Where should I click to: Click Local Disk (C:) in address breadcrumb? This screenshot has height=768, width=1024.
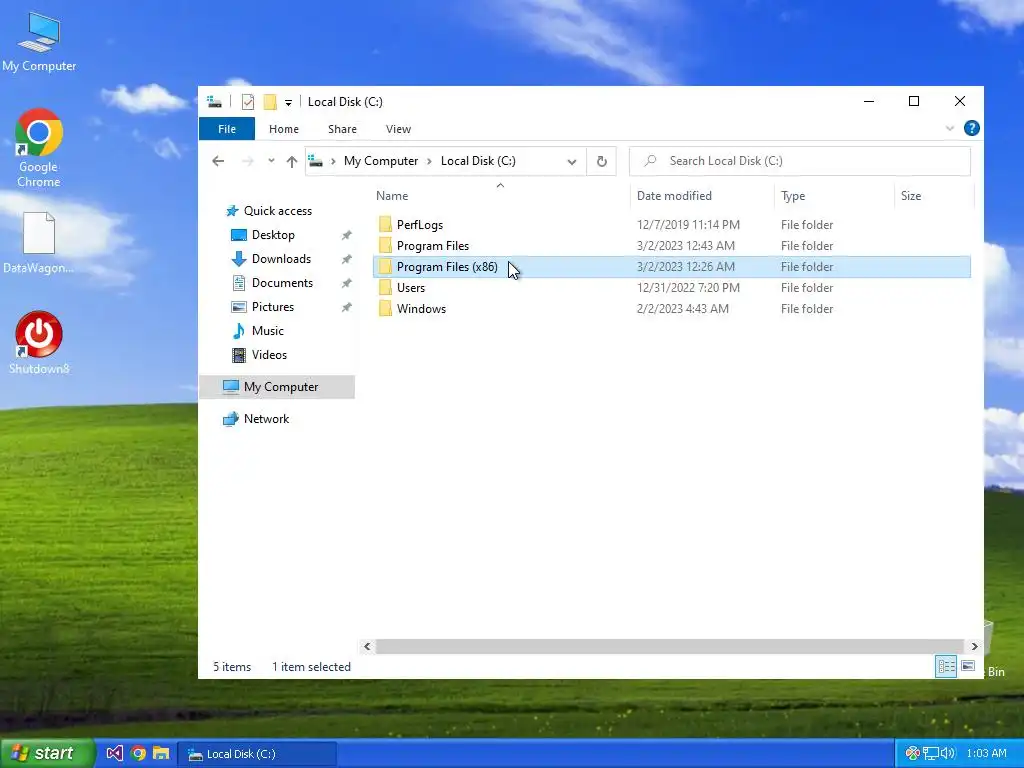[x=478, y=161]
